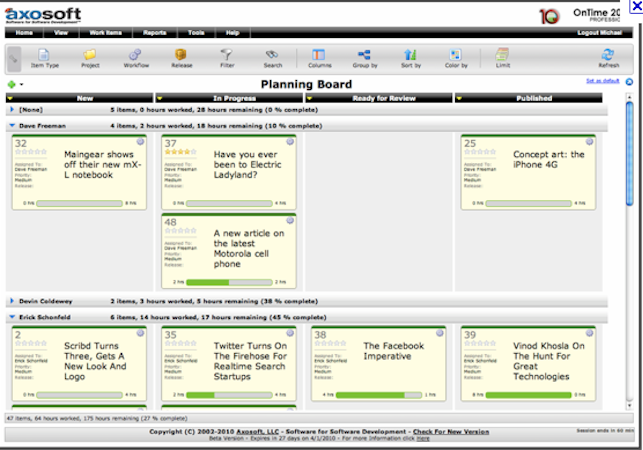Screen dimensions: 643x450
Task: Click the circle icon on card 25
Action: point(589,142)
